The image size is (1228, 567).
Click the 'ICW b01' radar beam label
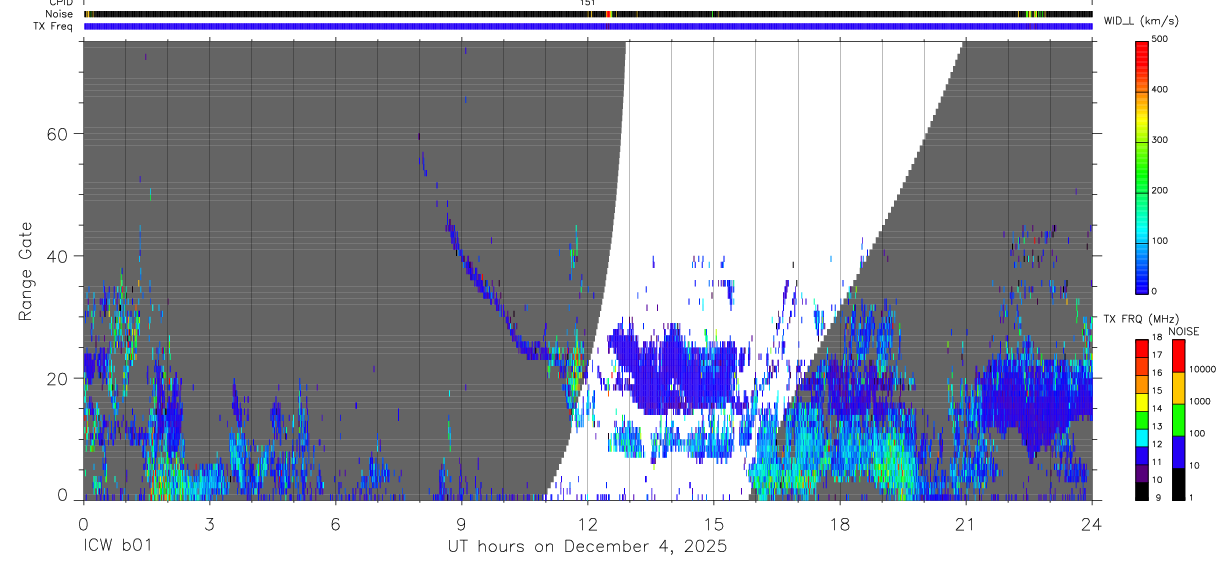pos(117,547)
